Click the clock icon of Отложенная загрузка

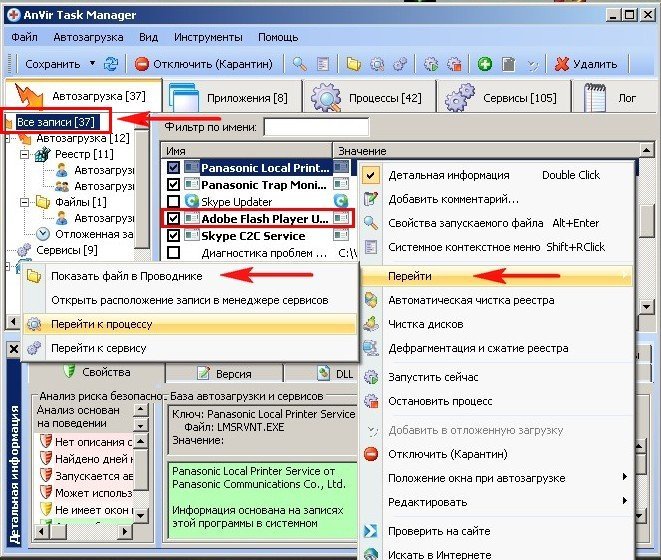click(43, 234)
